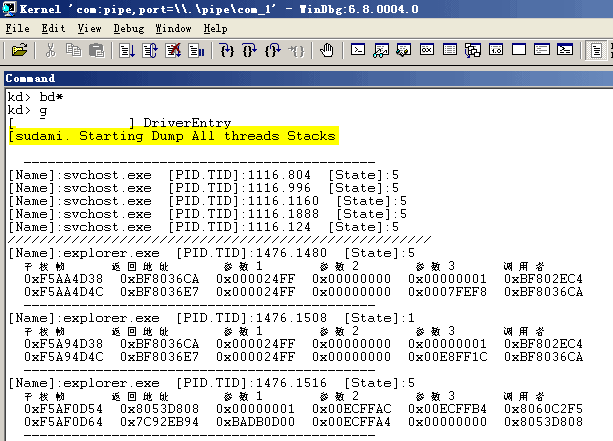Click parameter value 0x00E8FF1C
Image resolution: width=613 pixels, height=441 pixels.
coord(448,357)
